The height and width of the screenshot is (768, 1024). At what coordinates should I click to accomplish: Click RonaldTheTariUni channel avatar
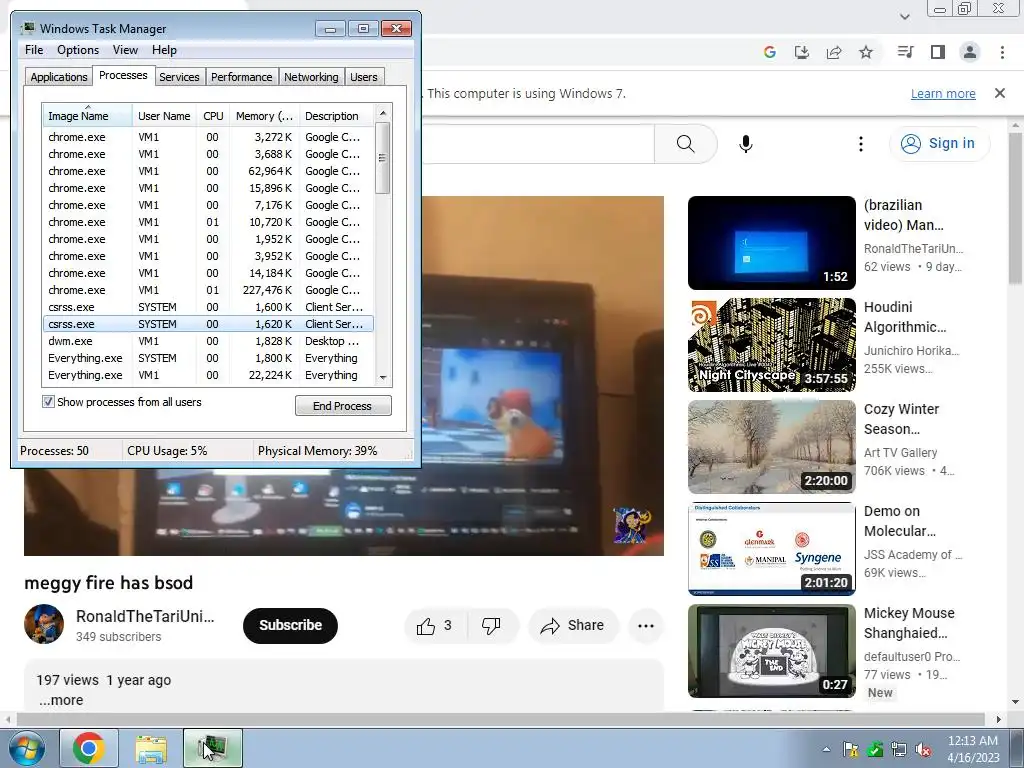44,624
